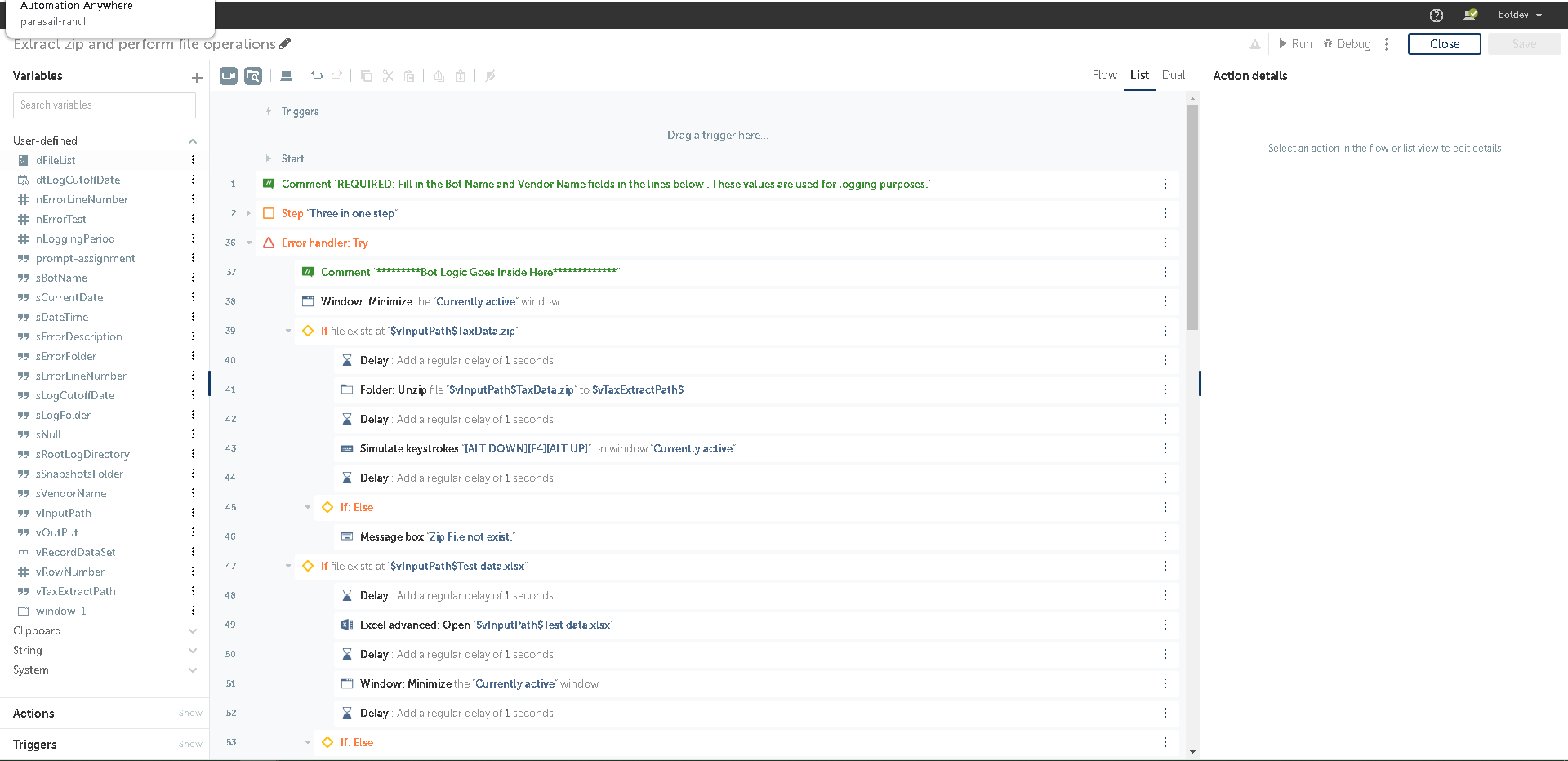Collapse If file exists Test data.xlsx block

coord(288,566)
